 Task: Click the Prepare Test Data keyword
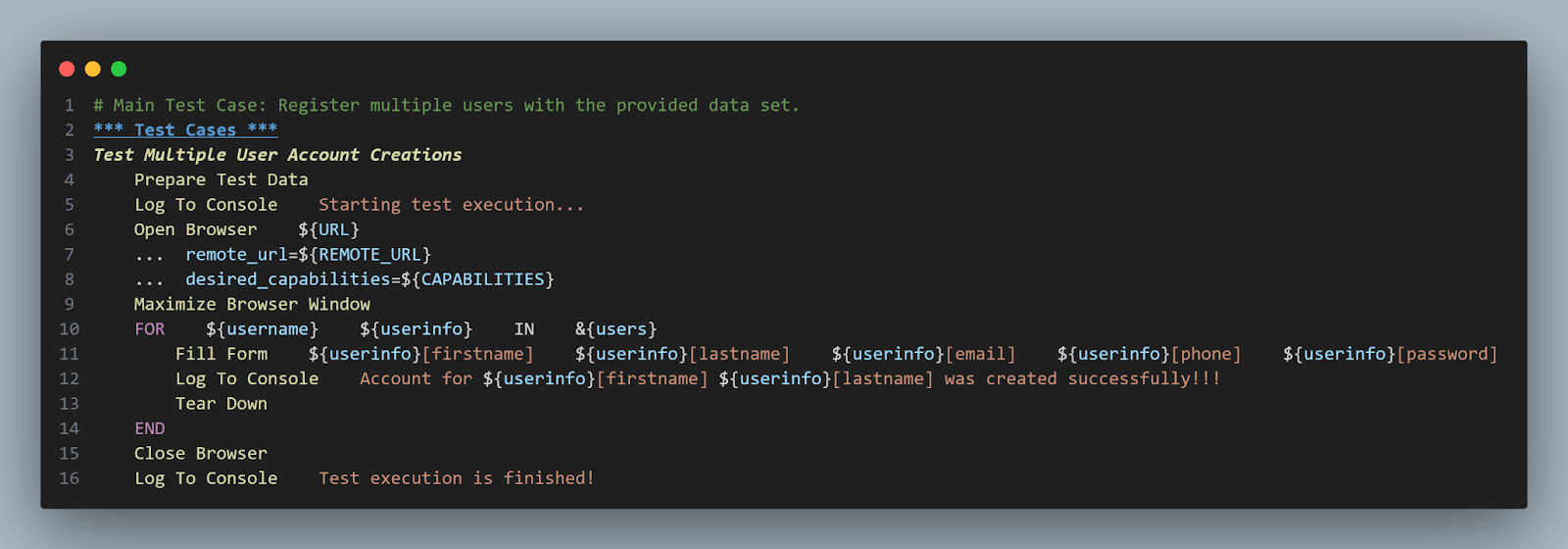click(x=221, y=180)
